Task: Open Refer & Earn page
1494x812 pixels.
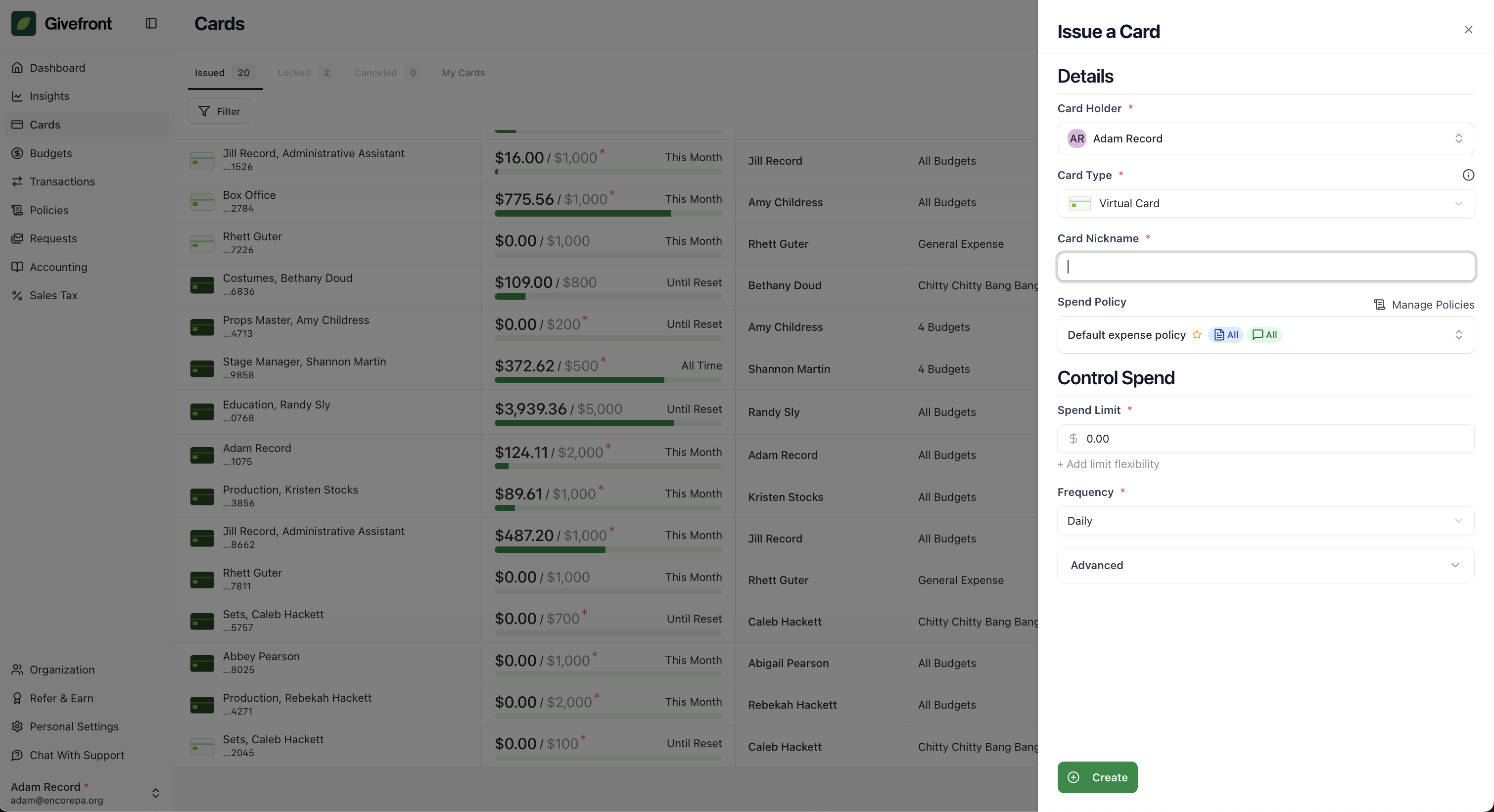Action: 61,698
